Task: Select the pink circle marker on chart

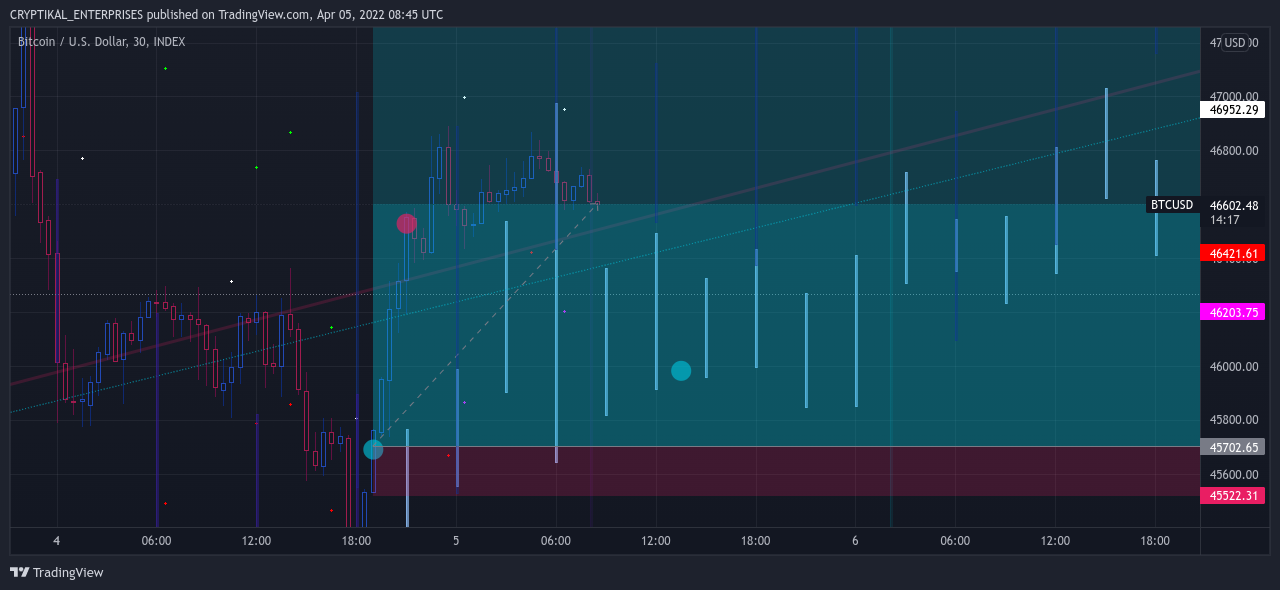Action: (406, 223)
